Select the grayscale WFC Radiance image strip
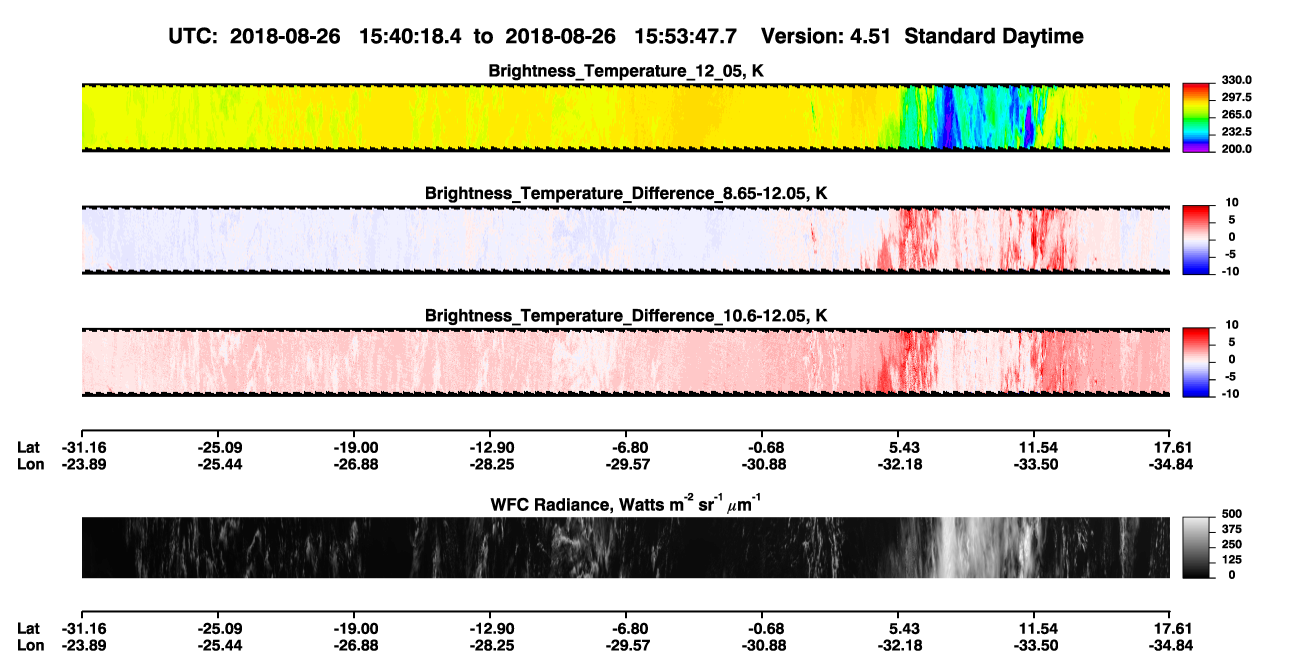This screenshot has height=667, width=1300. tap(626, 548)
